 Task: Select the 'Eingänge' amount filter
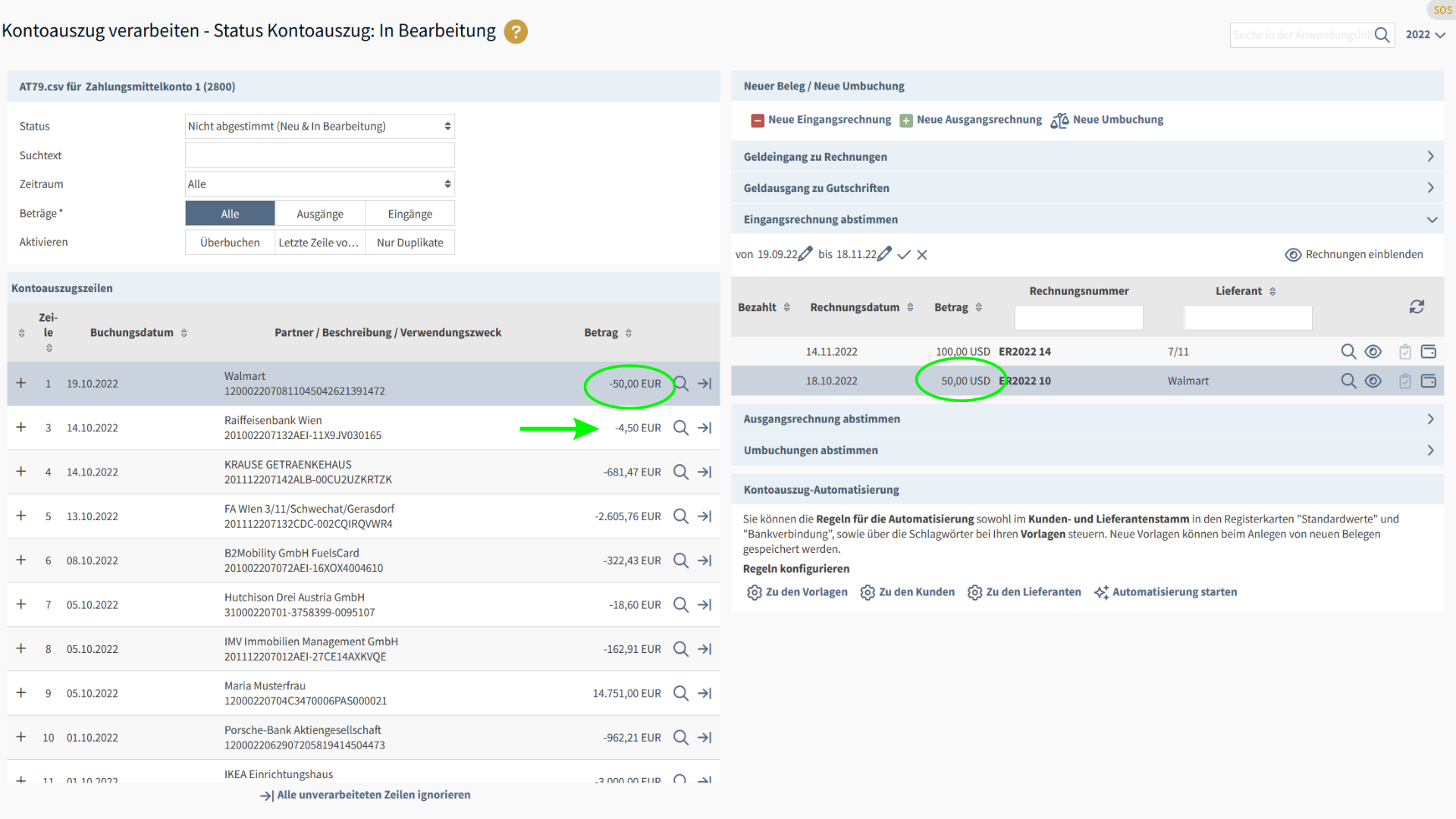tap(409, 214)
